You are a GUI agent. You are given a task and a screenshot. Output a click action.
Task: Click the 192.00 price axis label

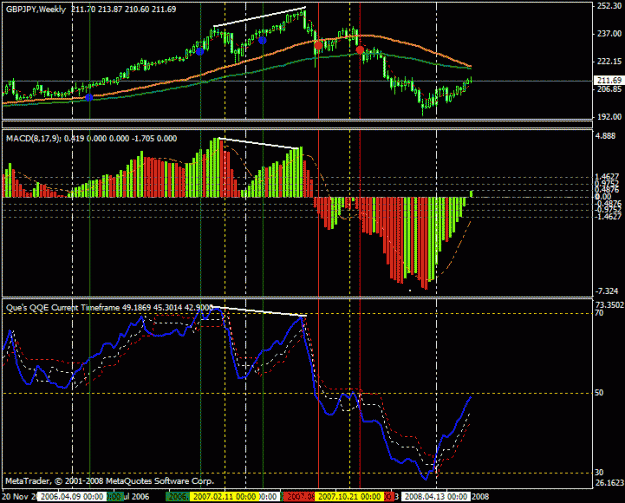click(x=609, y=117)
